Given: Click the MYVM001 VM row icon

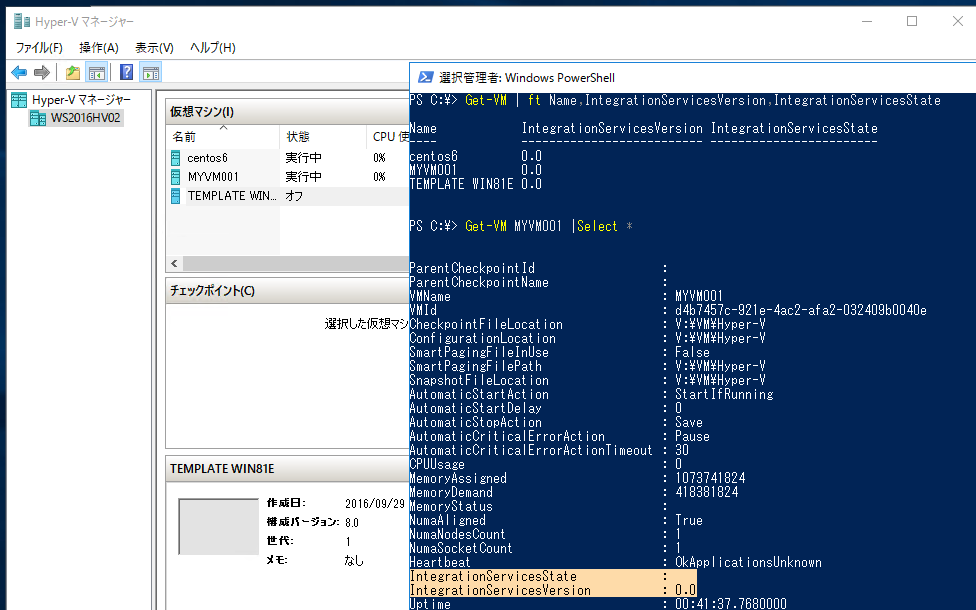Looking at the screenshot, I should tap(176, 177).
